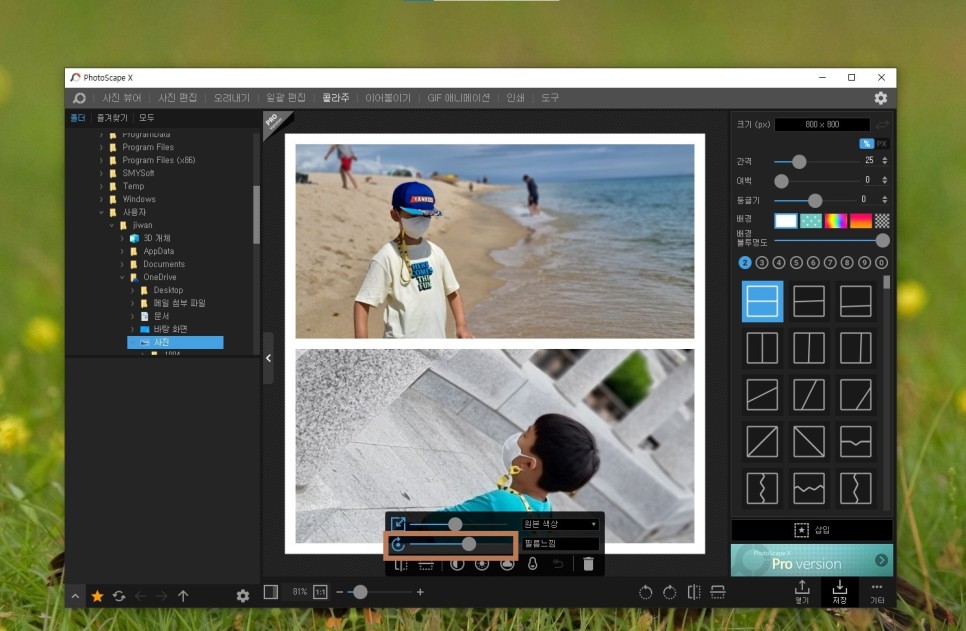Open the 일괄 편집 tab
This screenshot has width=966, height=631.
point(286,98)
